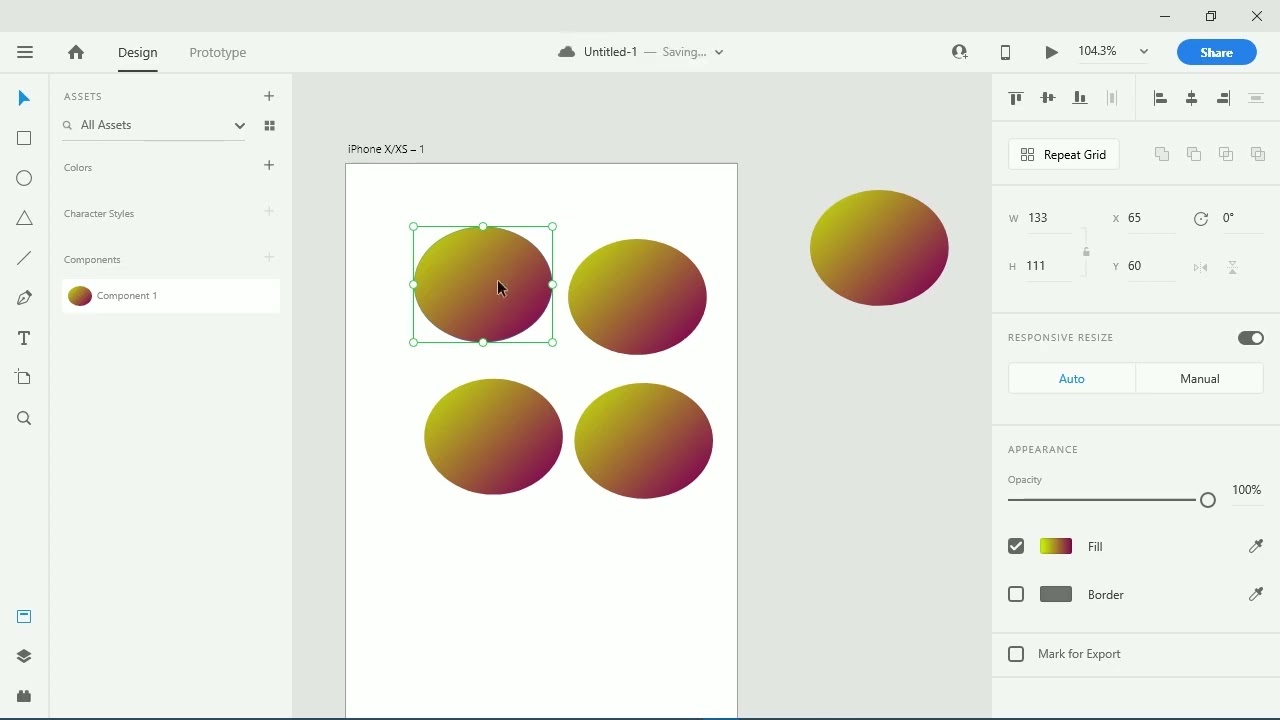The image size is (1280, 720).
Task: Add a new asset with top plus
Action: [269, 96]
